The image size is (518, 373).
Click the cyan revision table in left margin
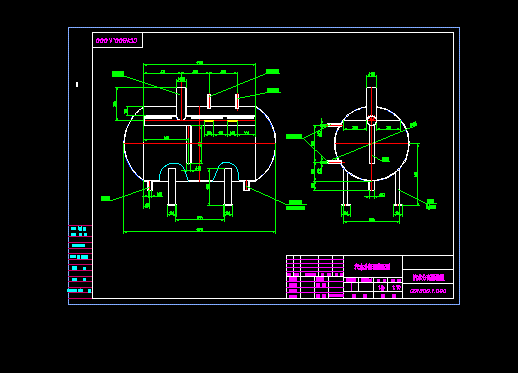pyautogui.click(x=80, y=262)
